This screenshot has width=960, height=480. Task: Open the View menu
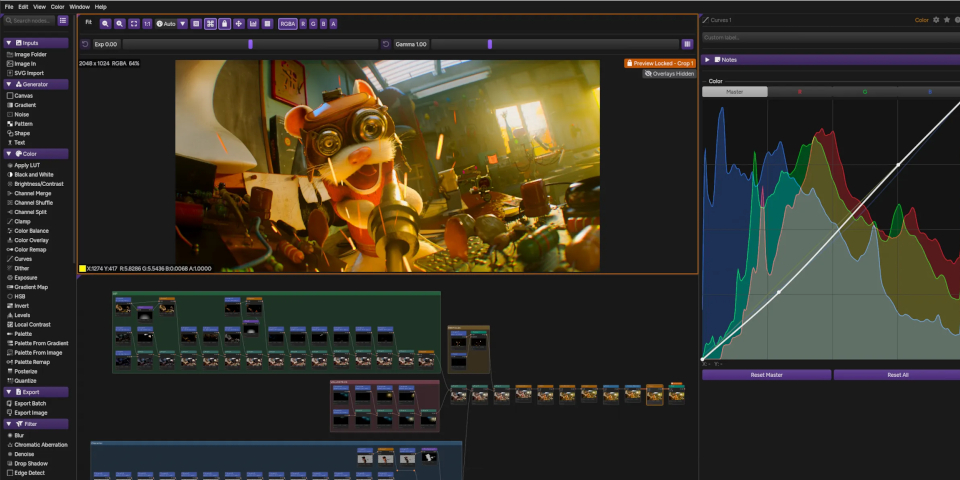tap(40, 7)
